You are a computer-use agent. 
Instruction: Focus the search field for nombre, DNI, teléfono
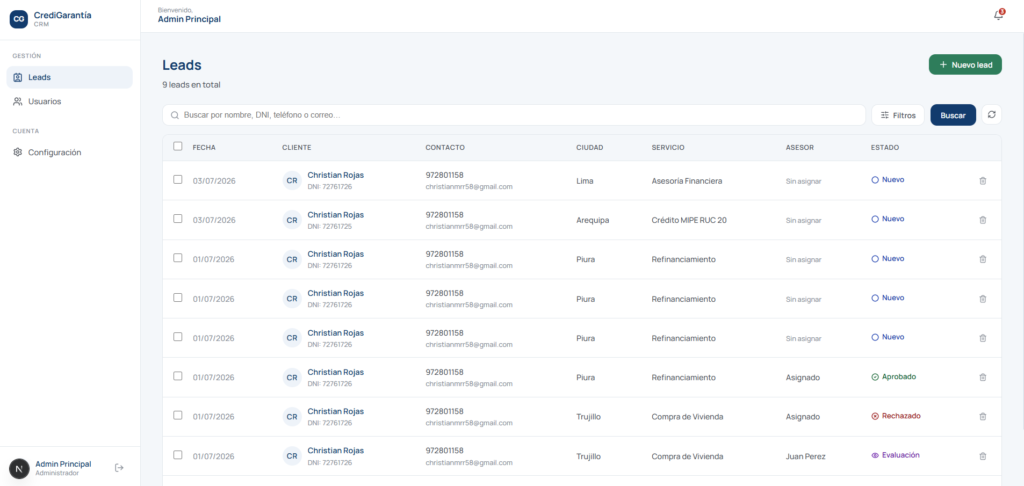coord(514,115)
